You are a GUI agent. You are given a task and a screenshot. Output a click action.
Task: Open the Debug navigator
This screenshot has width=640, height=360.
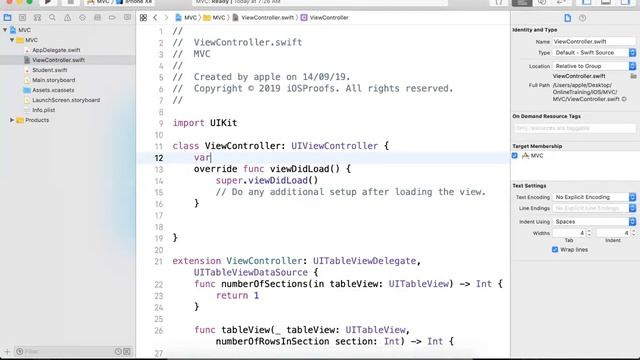[97, 18]
